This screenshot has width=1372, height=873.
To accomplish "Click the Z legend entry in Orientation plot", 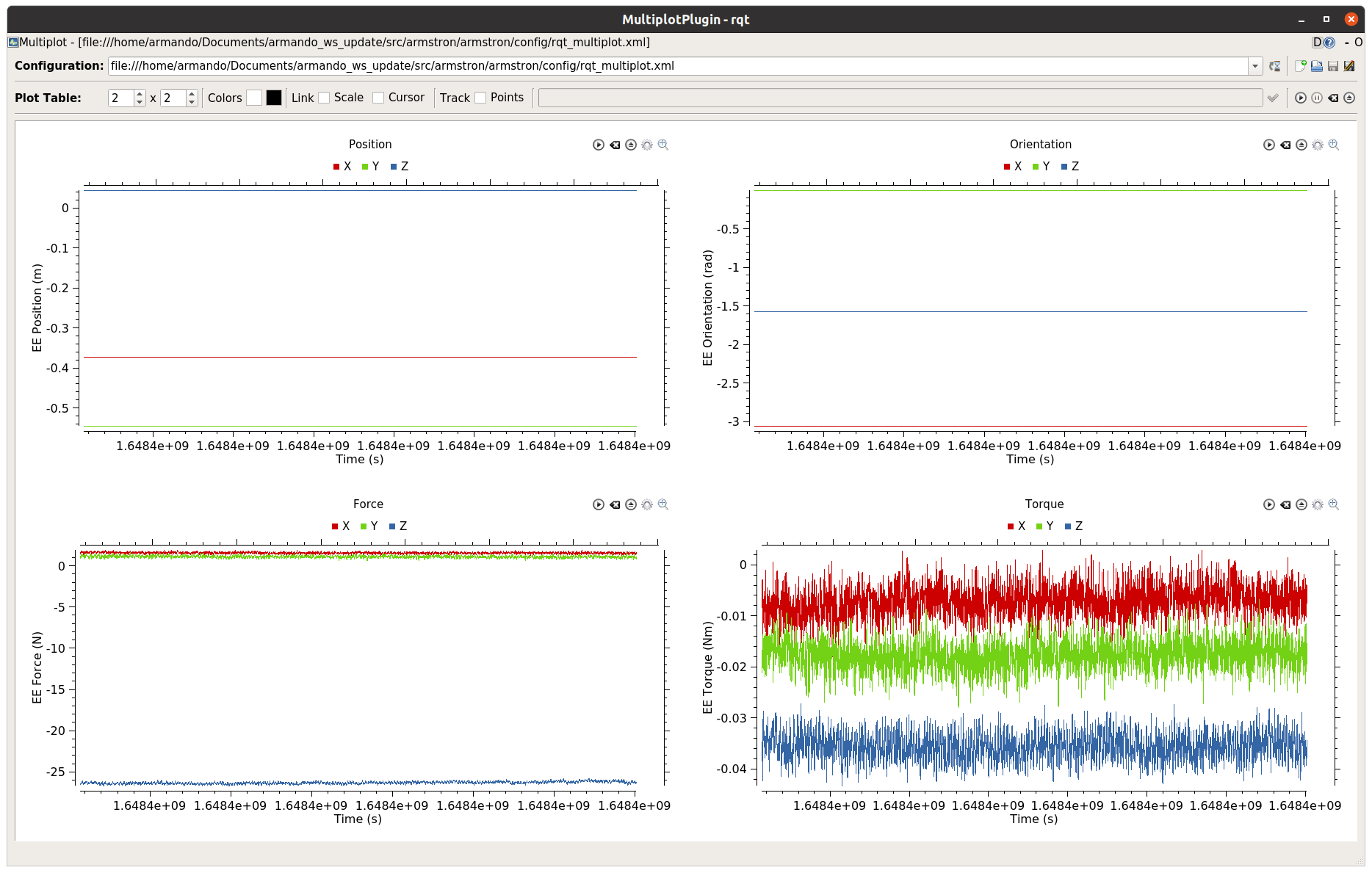I will (1070, 167).
